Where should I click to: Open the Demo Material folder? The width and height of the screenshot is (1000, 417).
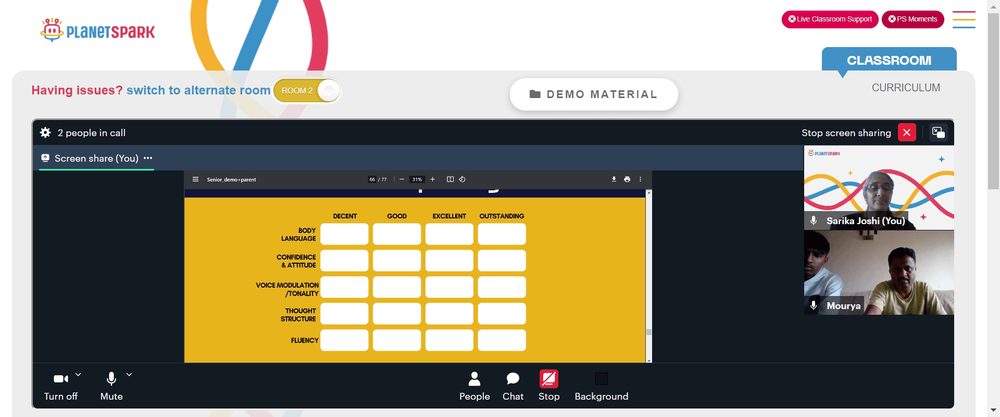point(593,94)
